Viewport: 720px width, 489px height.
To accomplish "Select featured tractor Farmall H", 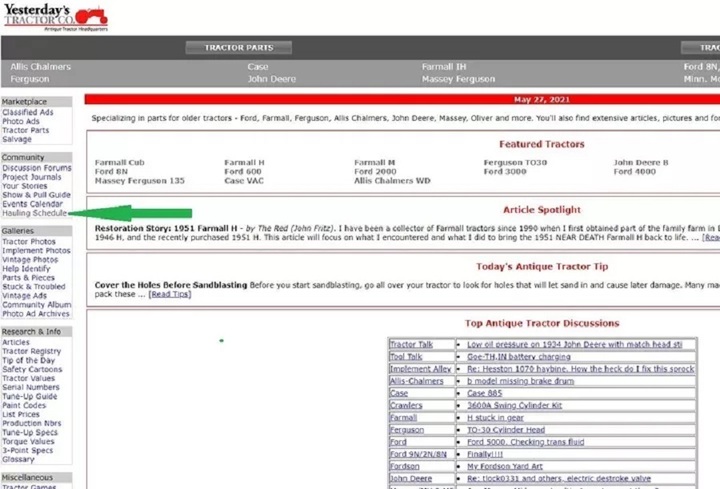I will pos(244,163).
